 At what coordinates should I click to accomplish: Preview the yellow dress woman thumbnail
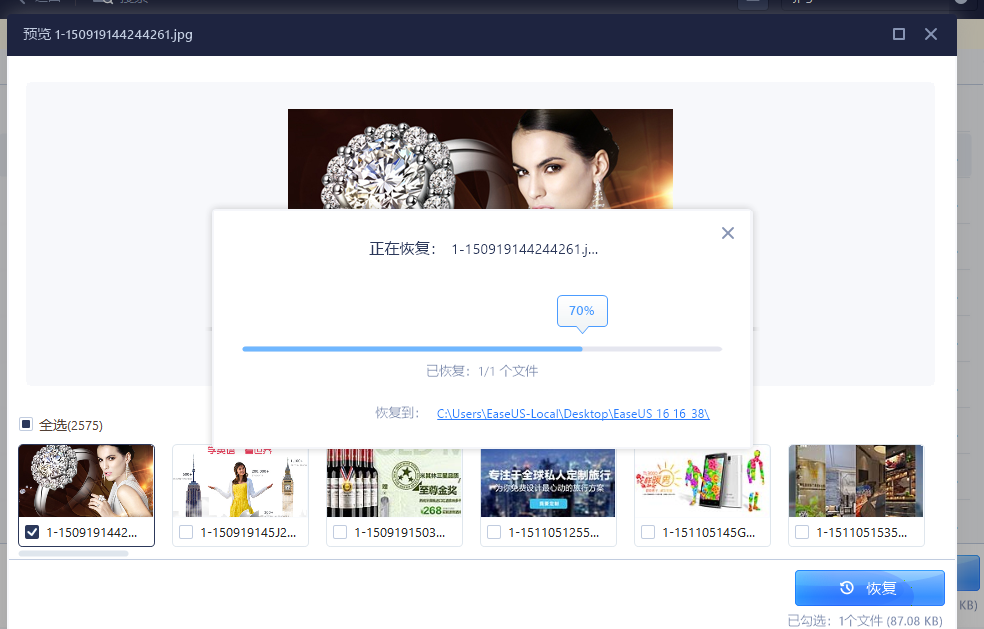pyautogui.click(x=240, y=481)
